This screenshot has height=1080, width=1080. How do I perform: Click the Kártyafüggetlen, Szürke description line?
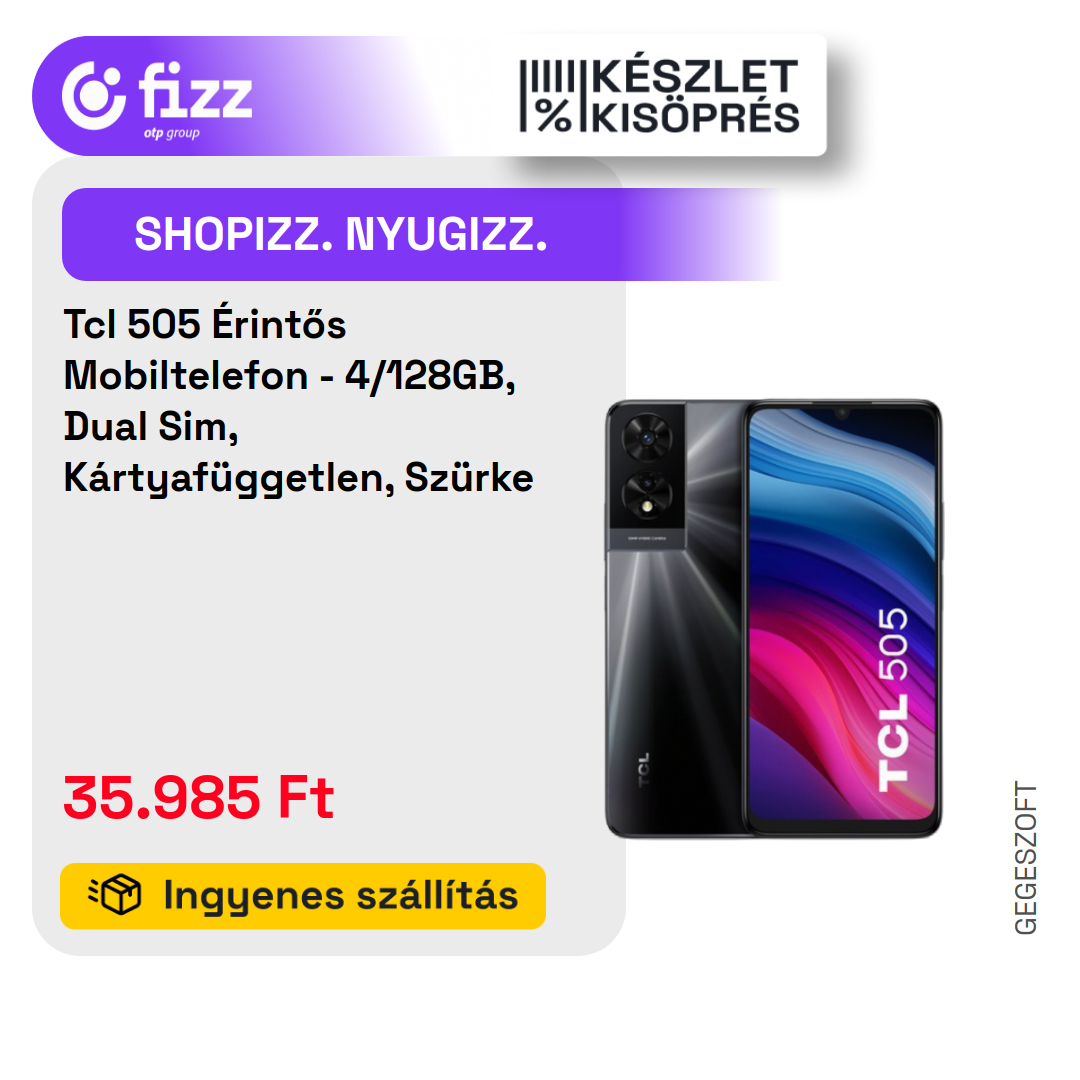tap(298, 477)
